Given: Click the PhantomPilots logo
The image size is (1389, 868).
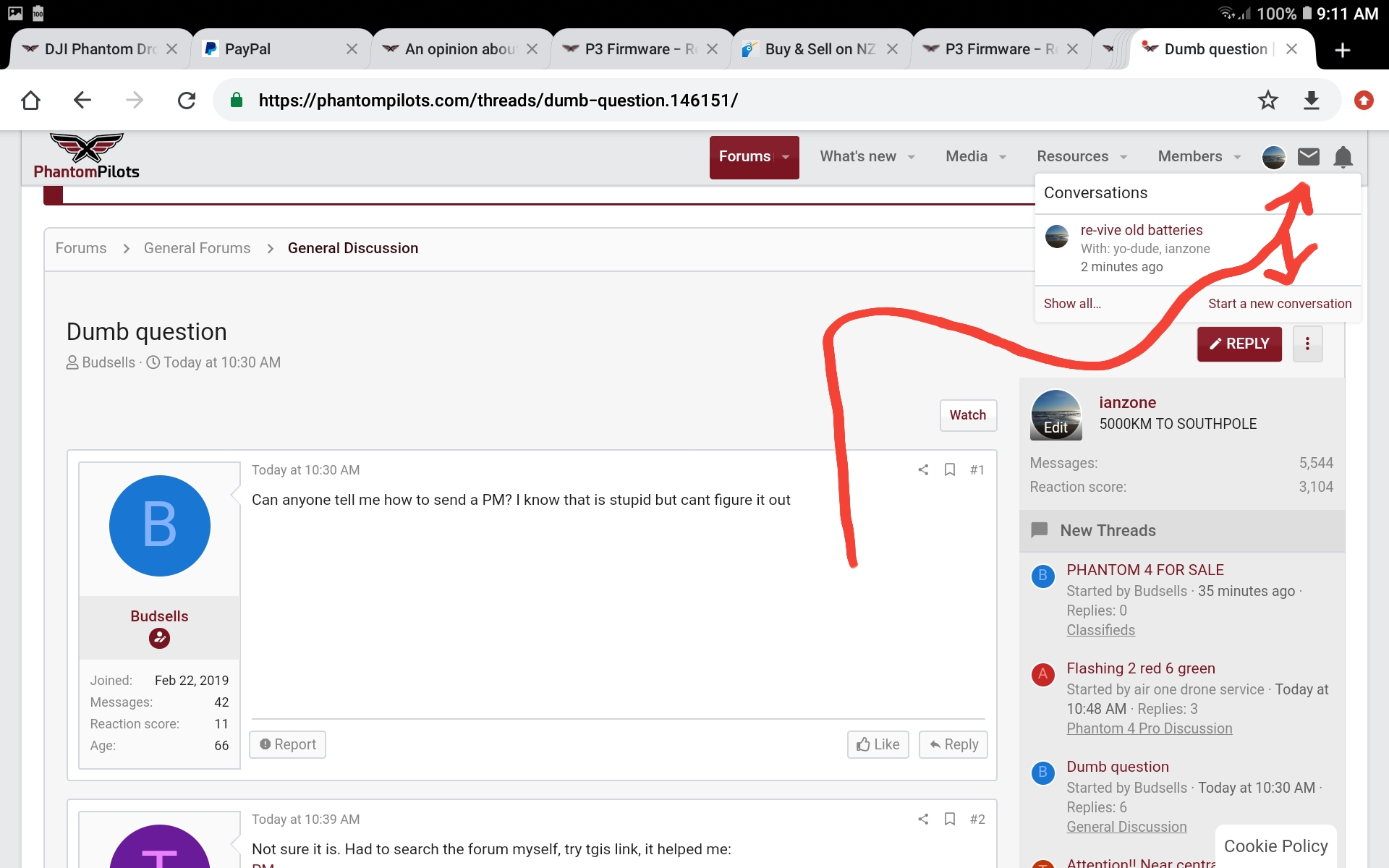Looking at the screenshot, I should click(x=86, y=156).
